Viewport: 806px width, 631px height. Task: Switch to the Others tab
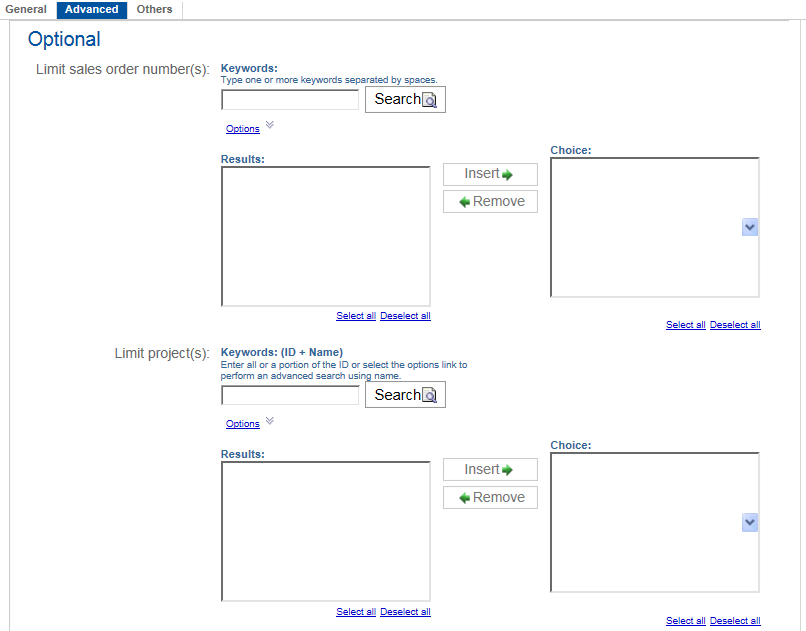coord(154,10)
